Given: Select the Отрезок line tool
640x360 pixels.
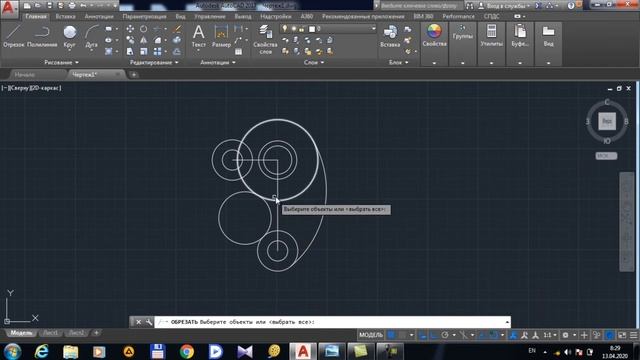Looking at the screenshot, I should (13, 36).
